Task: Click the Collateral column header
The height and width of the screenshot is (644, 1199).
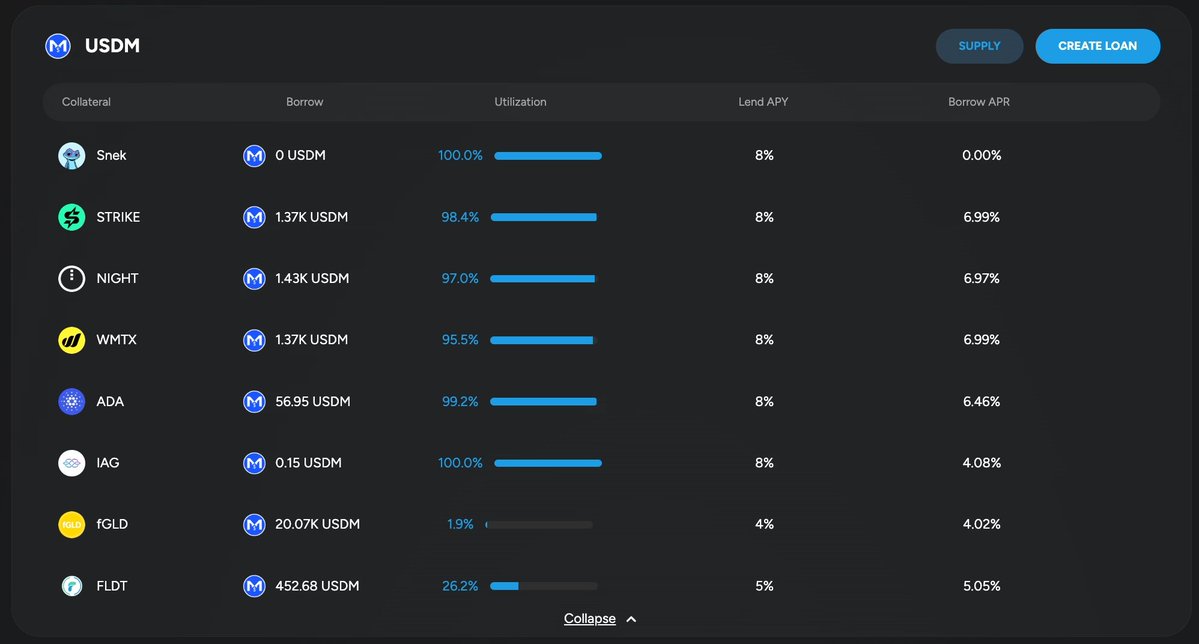Action: coord(86,102)
